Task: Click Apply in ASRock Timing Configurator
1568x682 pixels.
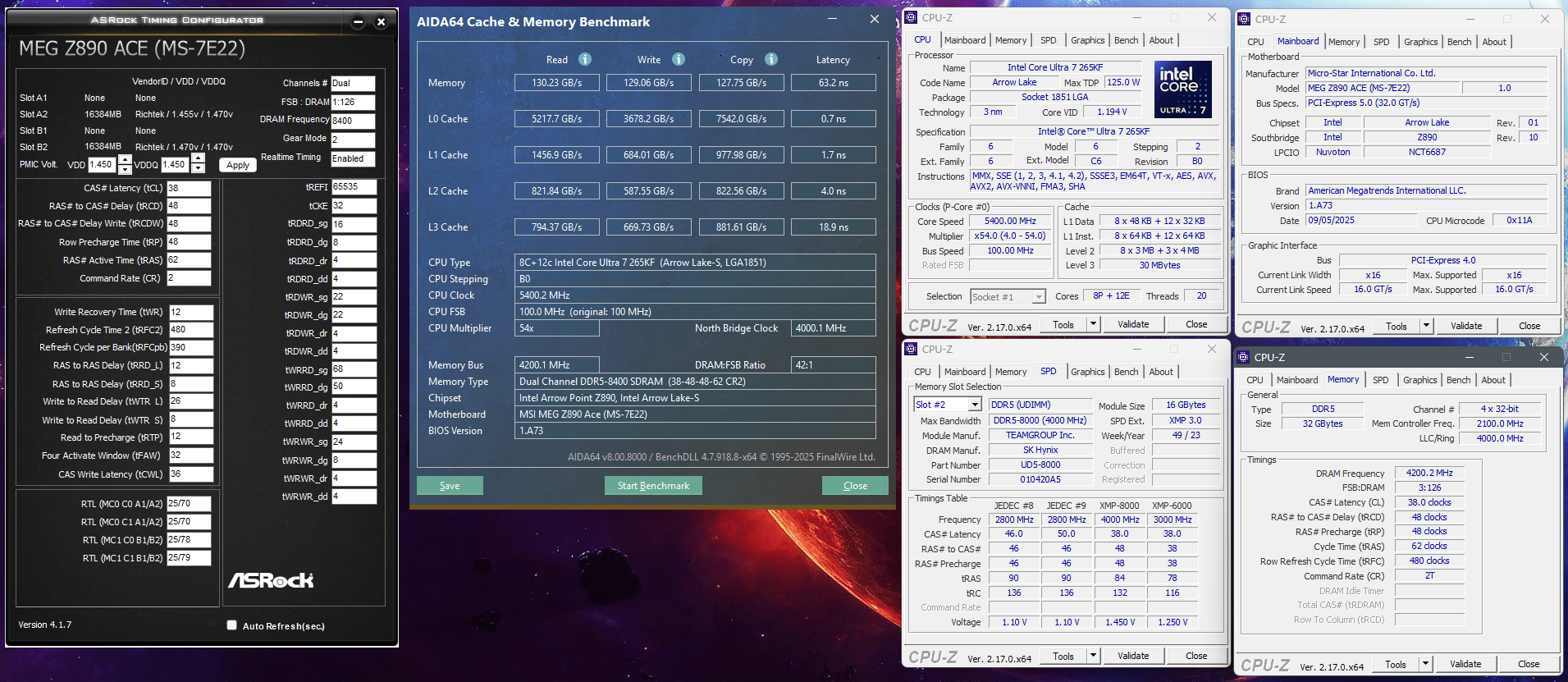Action: 238,165
